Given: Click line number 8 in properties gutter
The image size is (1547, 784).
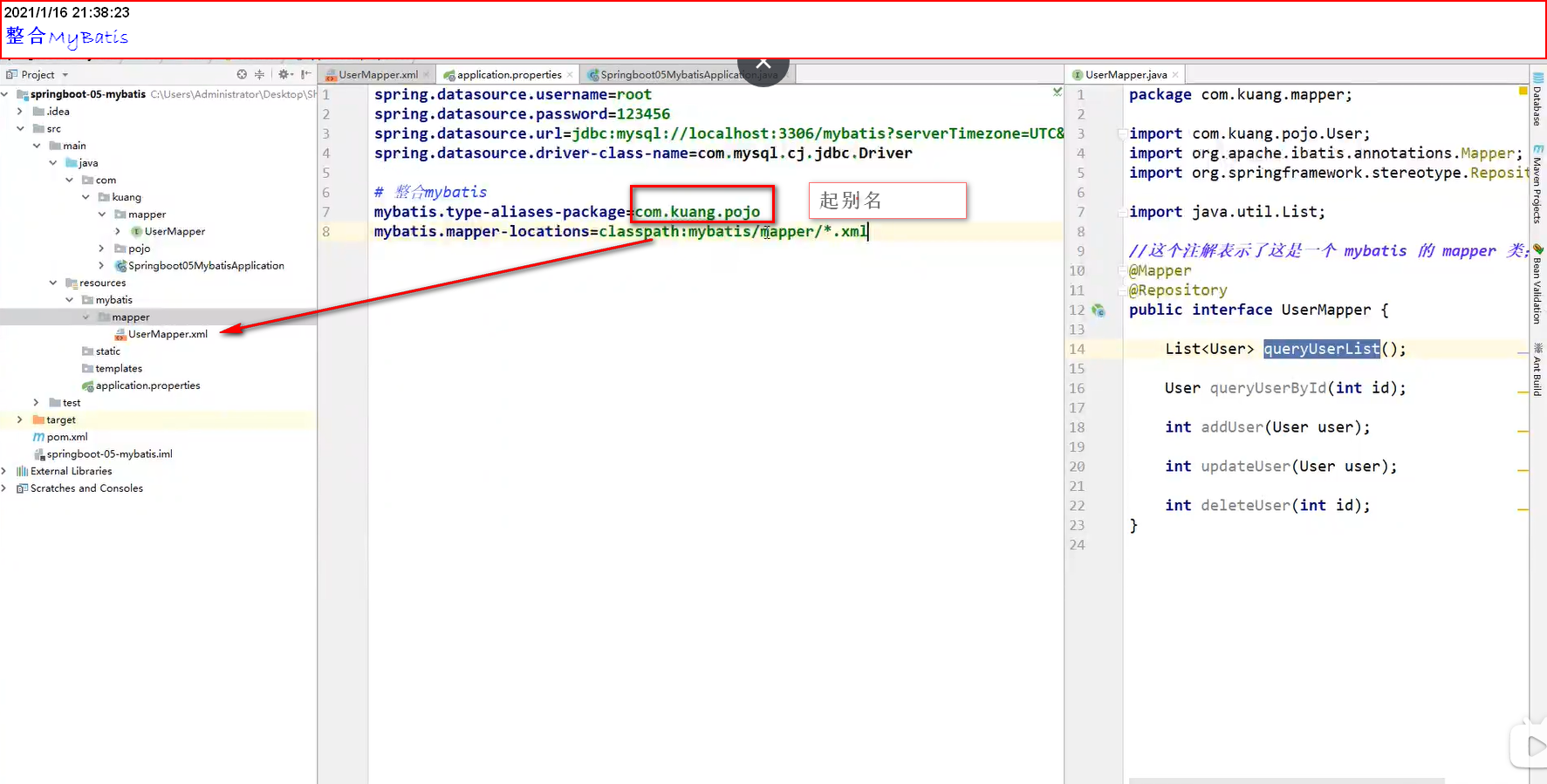Looking at the screenshot, I should 326,232.
